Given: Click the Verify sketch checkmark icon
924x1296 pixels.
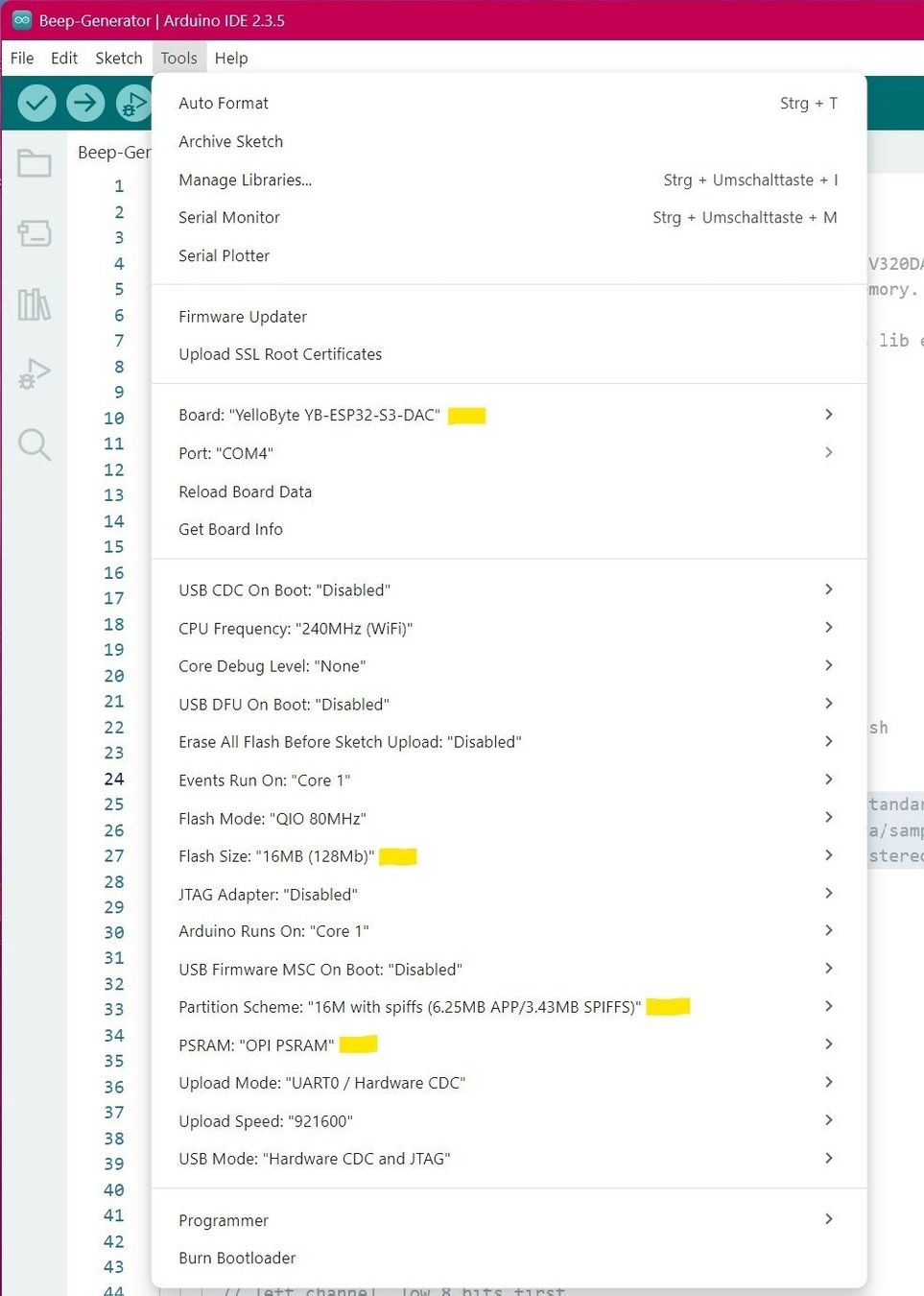Looking at the screenshot, I should pyautogui.click(x=36, y=103).
